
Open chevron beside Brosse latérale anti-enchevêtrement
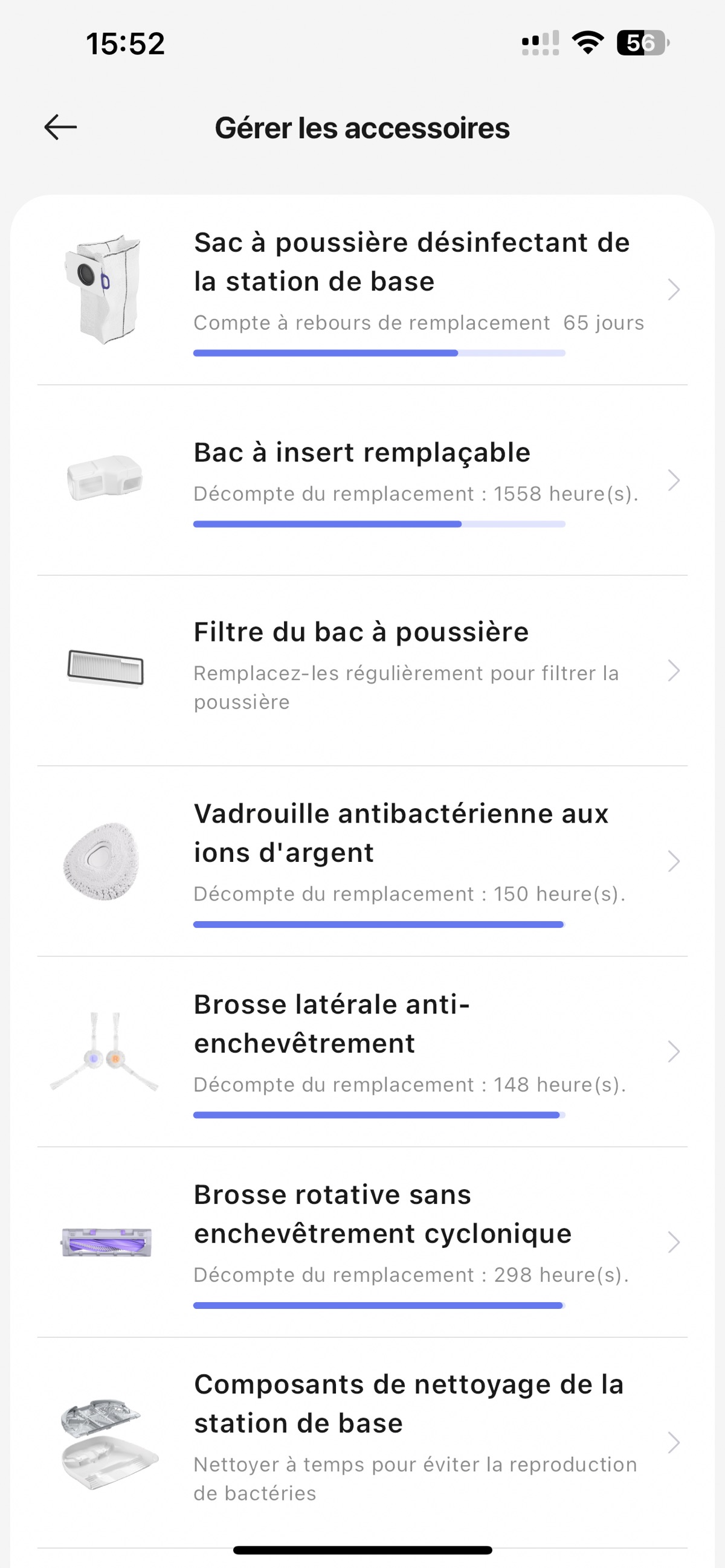click(673, 1052)
